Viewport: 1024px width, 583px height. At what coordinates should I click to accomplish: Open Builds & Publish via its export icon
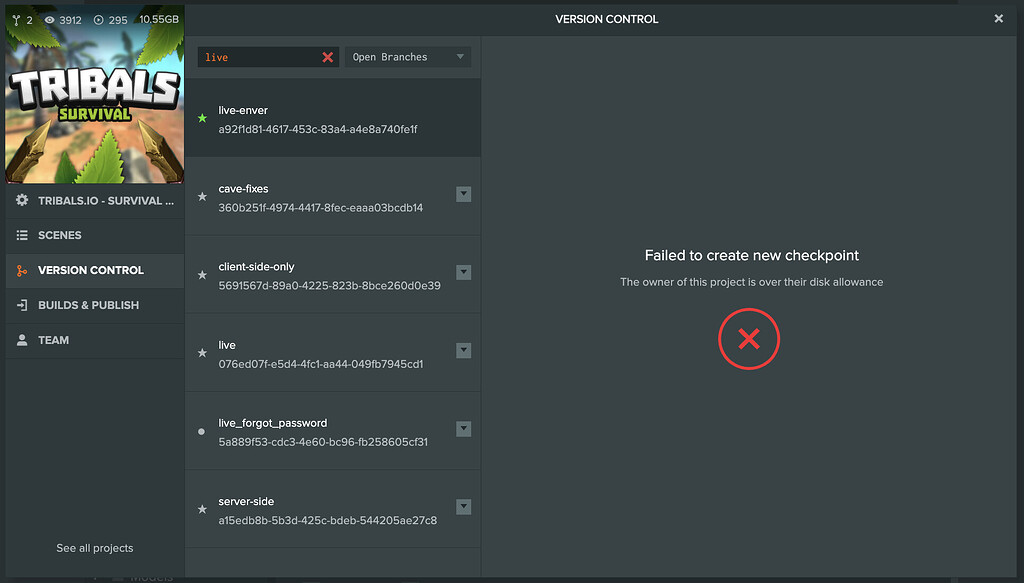click(x=22, y=305)
